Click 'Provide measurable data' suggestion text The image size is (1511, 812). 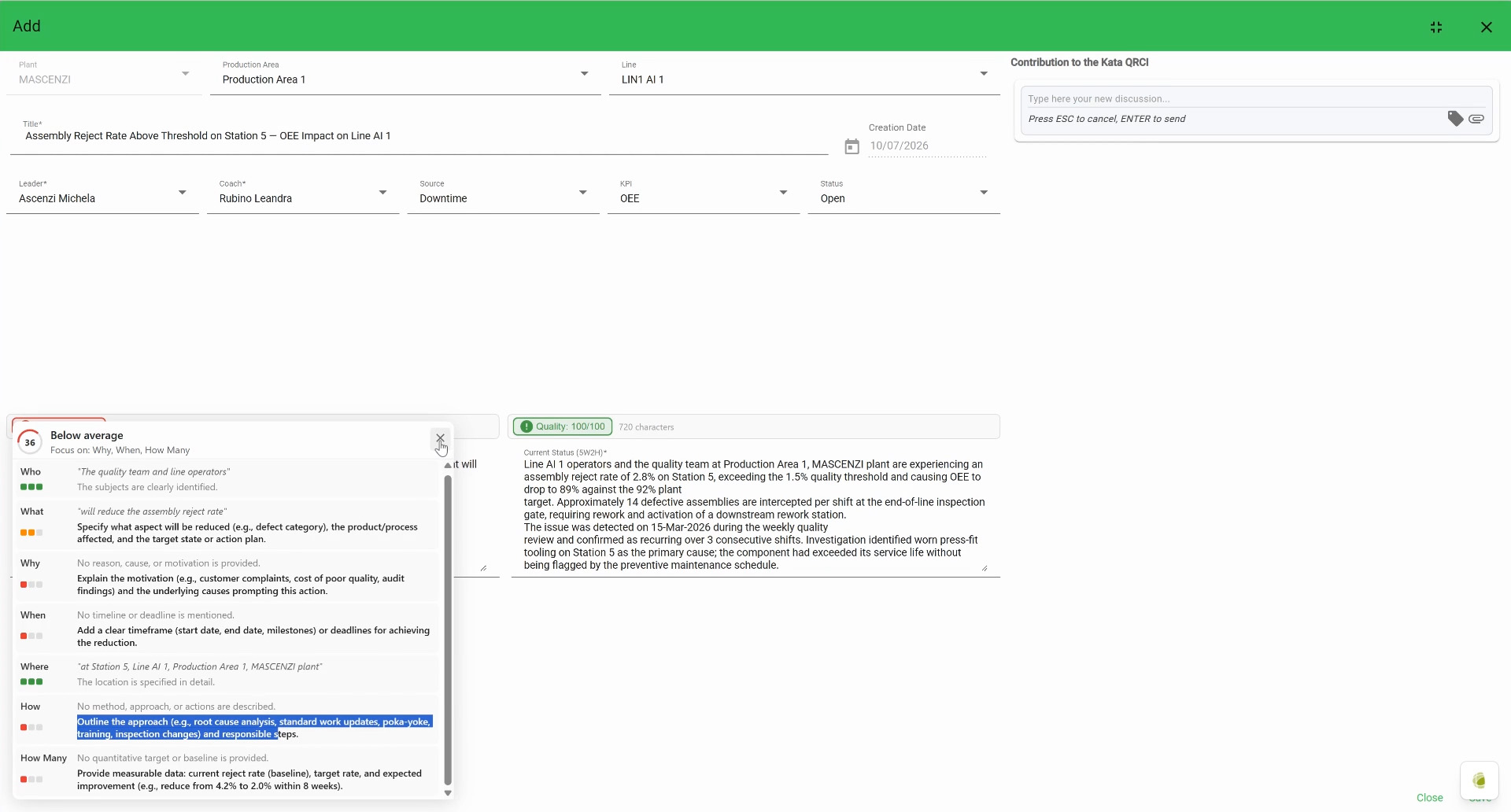pyautogui.click(x=249, y=780)
